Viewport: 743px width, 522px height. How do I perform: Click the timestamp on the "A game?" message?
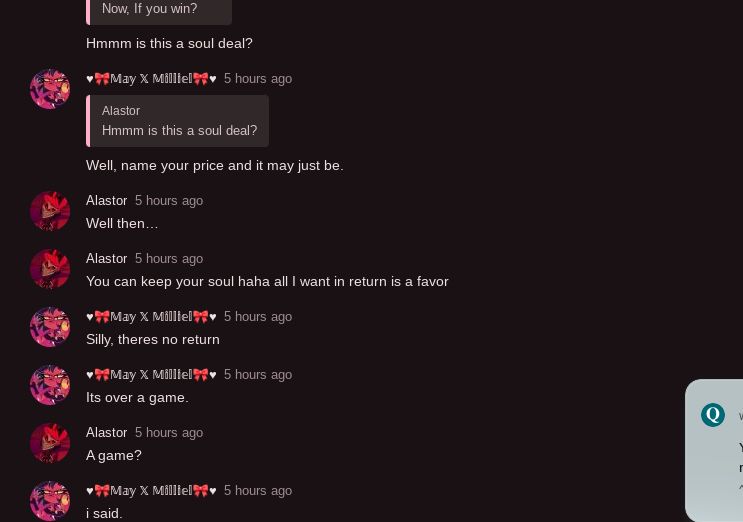click(x=169, y=432)
